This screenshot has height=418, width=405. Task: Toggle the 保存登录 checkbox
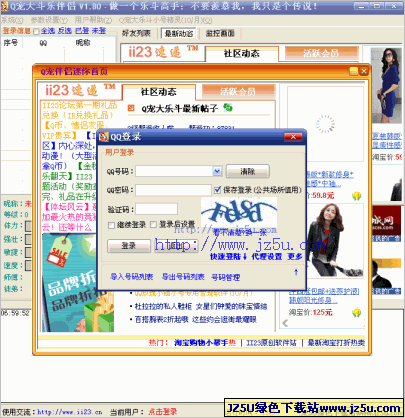coord(217,190)
